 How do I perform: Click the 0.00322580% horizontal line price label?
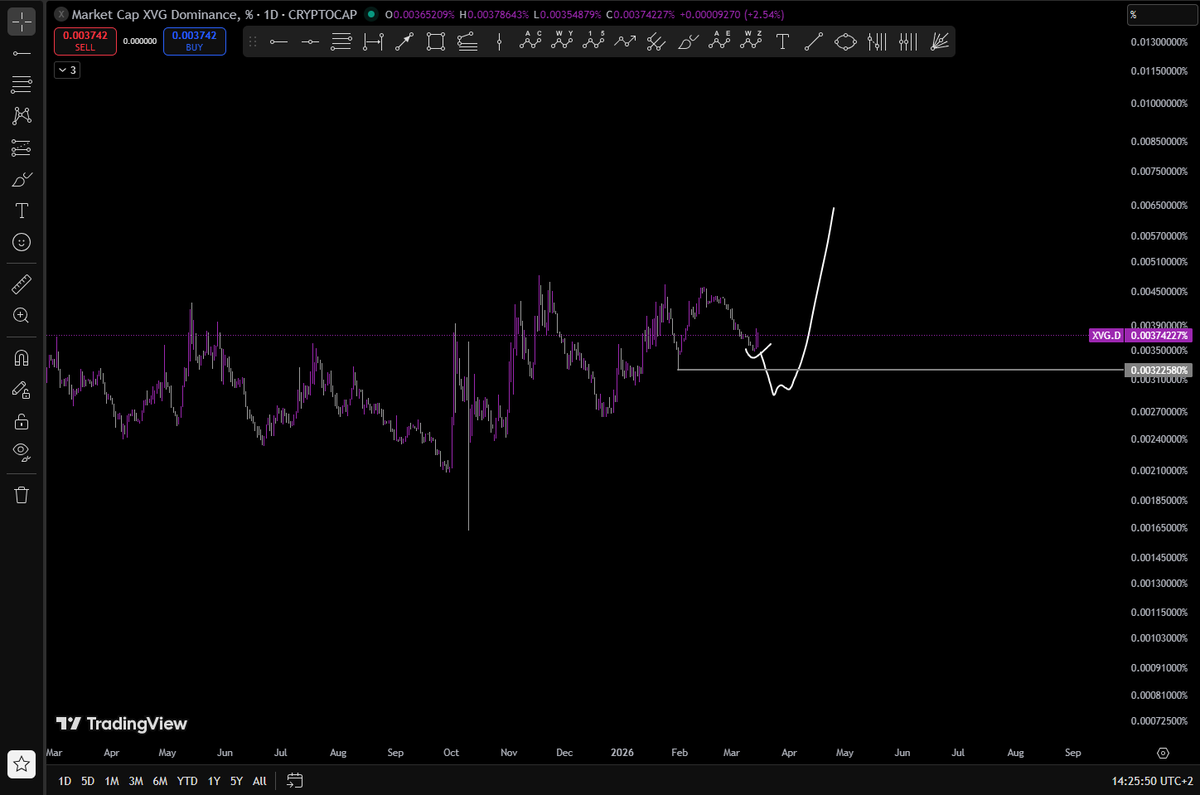(1159, 370)
